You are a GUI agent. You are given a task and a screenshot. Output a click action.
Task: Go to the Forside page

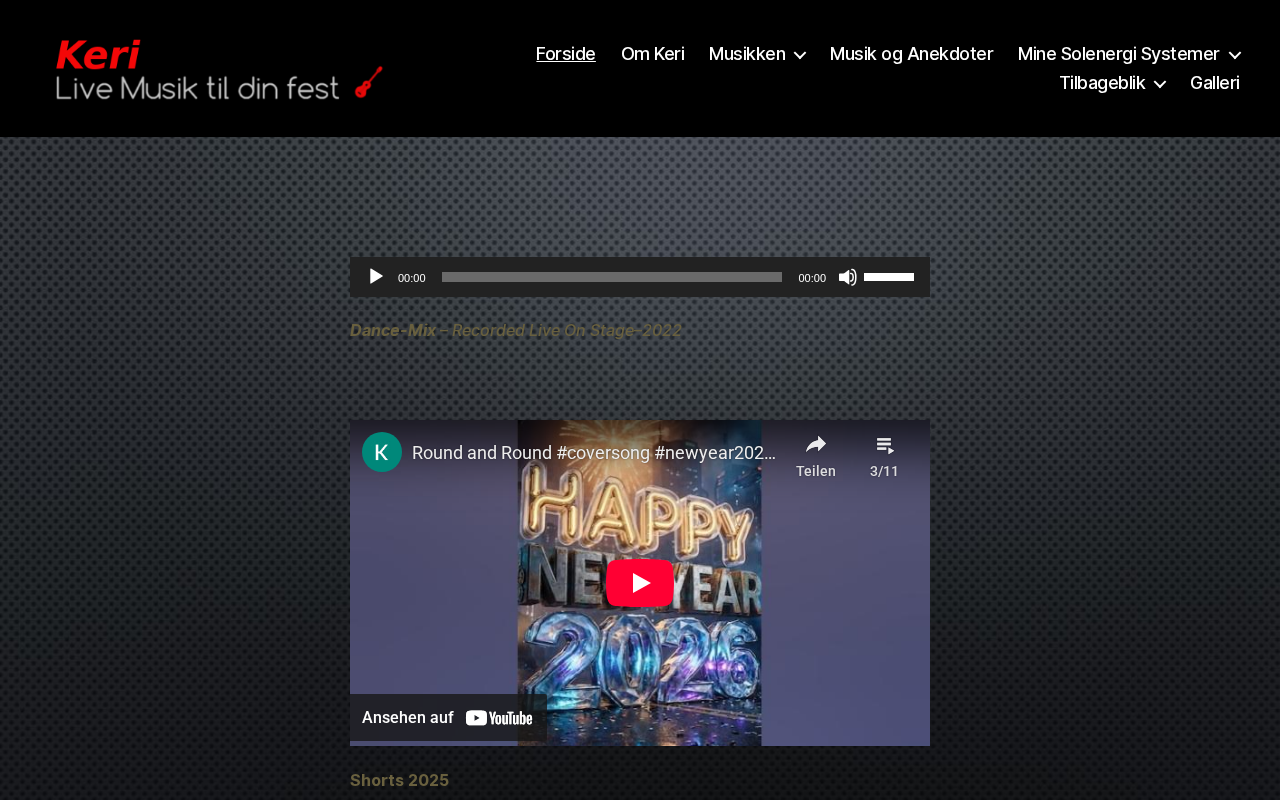pyautogui.click(x=566, y=54)
